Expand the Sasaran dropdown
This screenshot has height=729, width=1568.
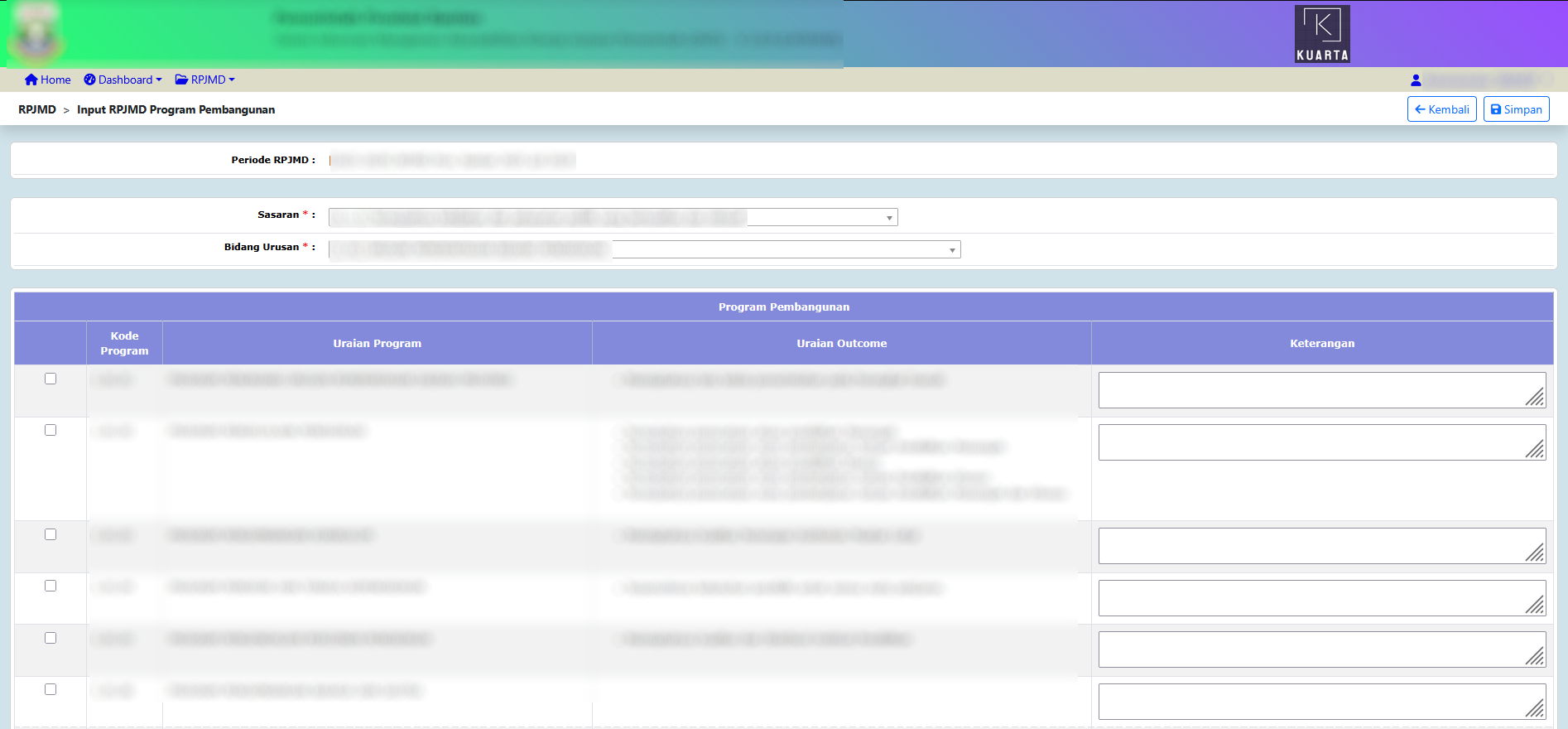coord(613,217)
